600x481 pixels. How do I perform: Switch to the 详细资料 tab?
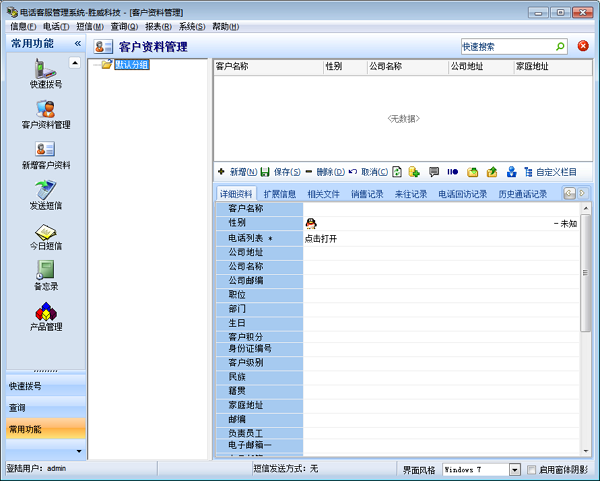tap(236, 194)
